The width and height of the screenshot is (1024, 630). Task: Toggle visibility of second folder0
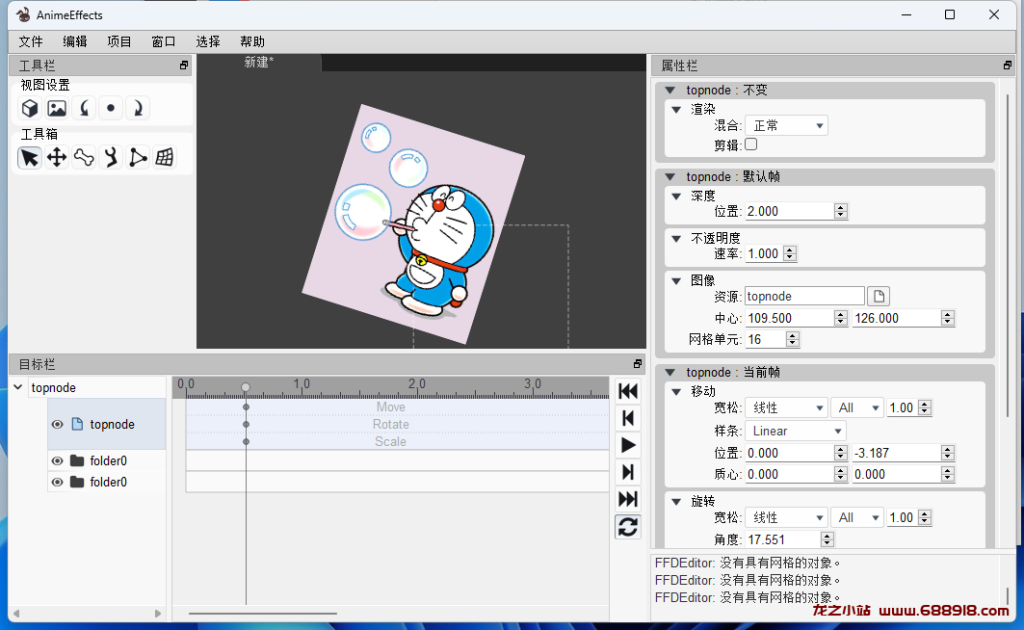[57, 482]
